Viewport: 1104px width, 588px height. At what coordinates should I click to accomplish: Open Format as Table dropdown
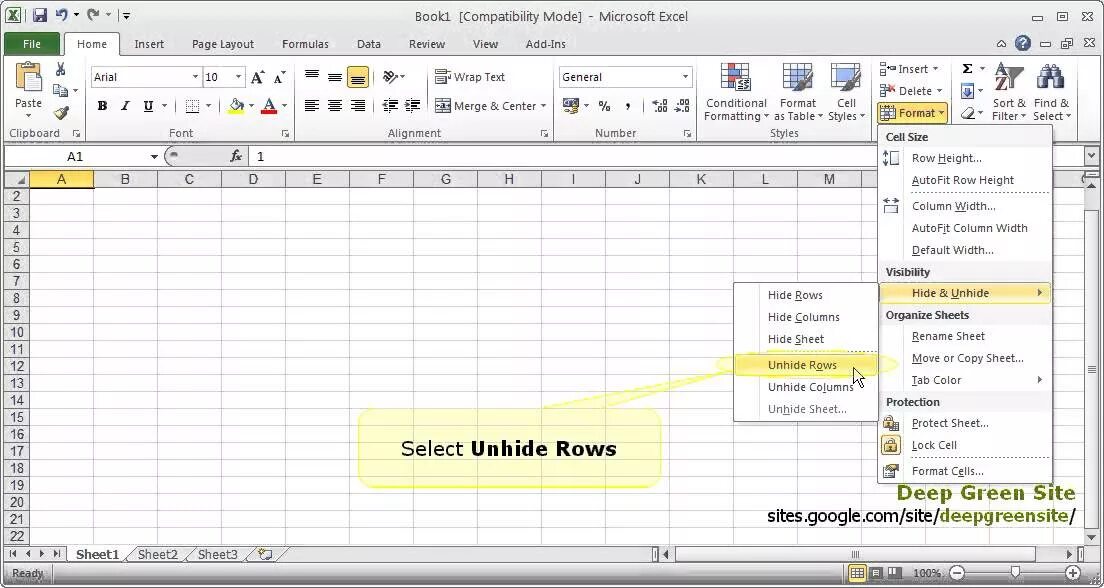coord(798,92)
